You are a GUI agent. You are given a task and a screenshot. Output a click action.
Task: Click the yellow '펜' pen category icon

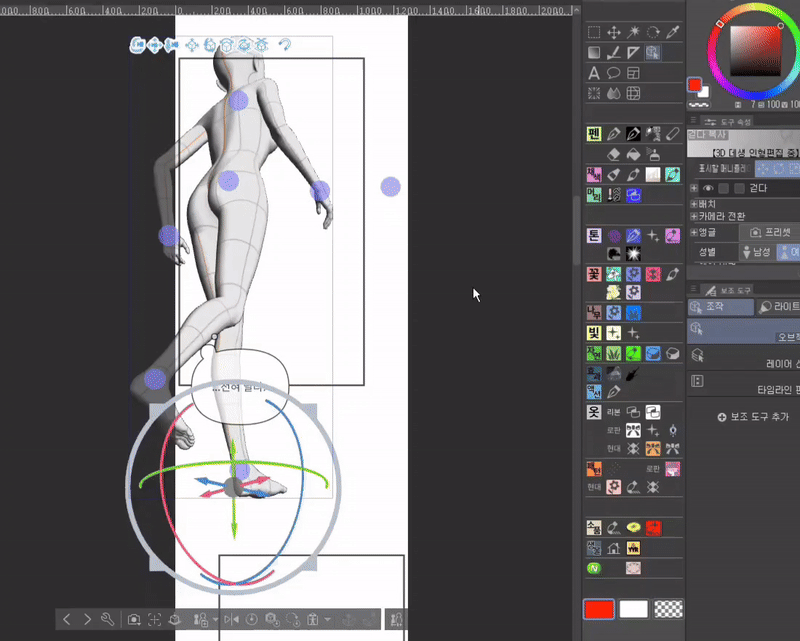click(x=594, y=134)
